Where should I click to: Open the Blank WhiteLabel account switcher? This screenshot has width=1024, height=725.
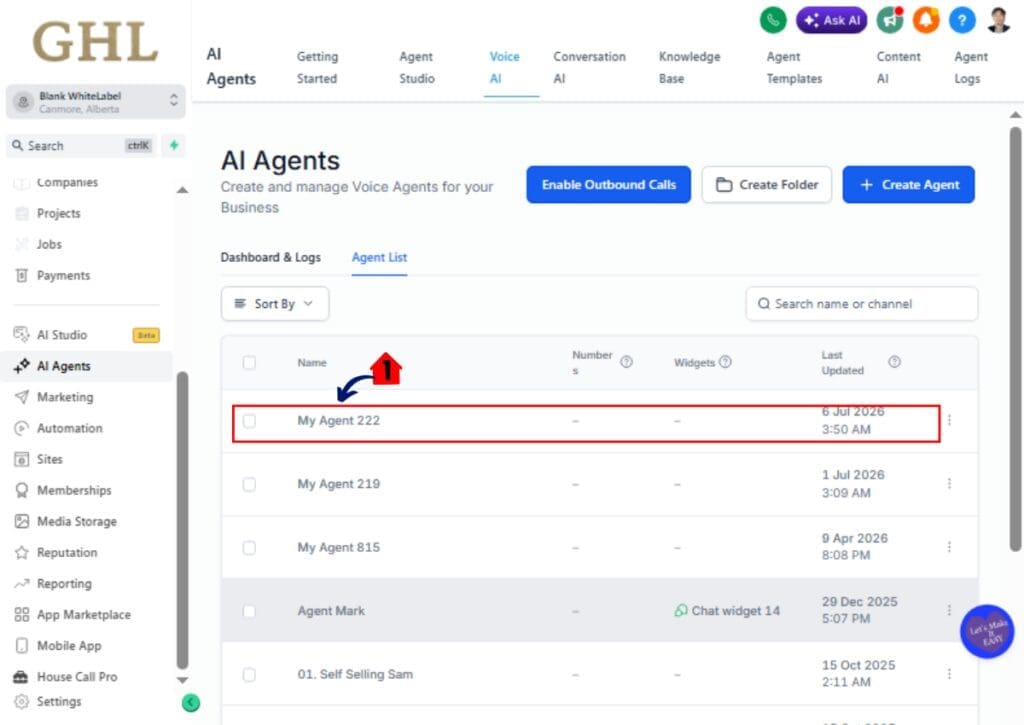(x=95, y=101)
